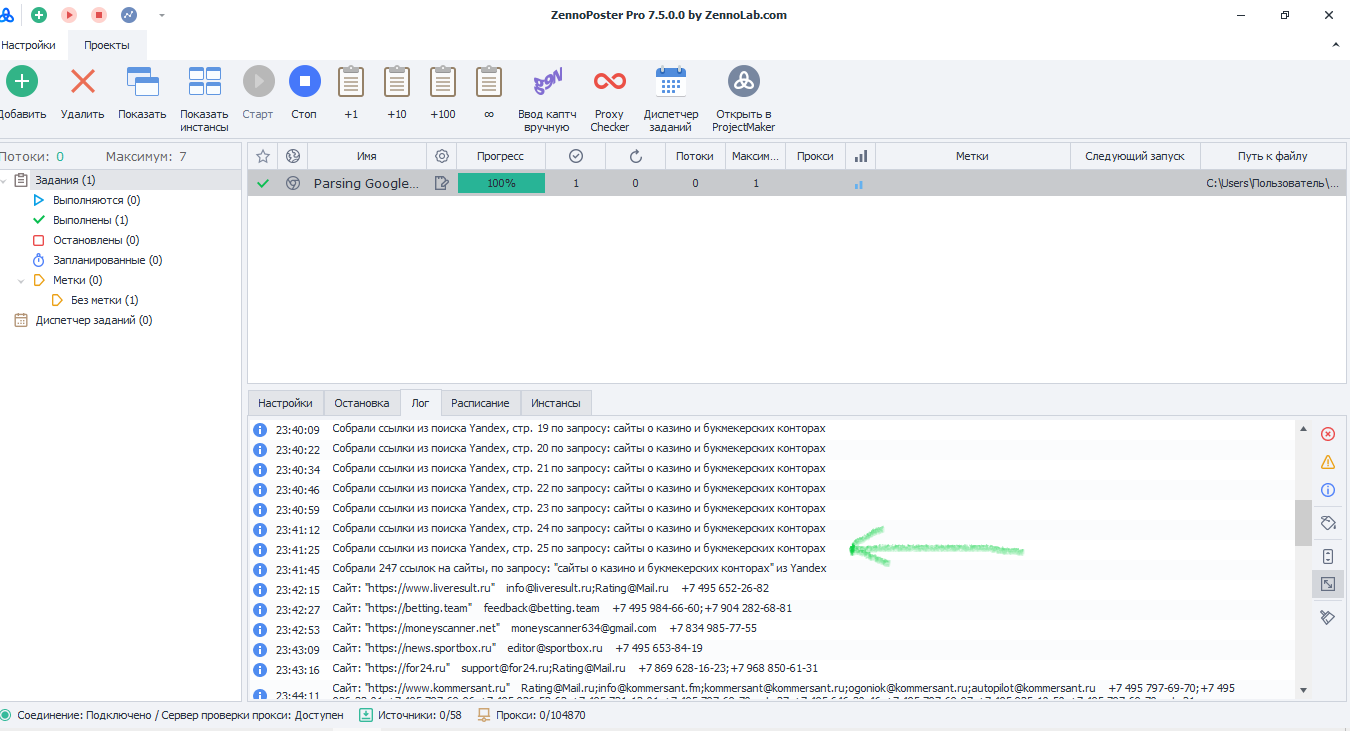The width and height of the screenshot is (1350, 731).
Task: Click Открыть в ProjectMaker
Action: [744, 100]
